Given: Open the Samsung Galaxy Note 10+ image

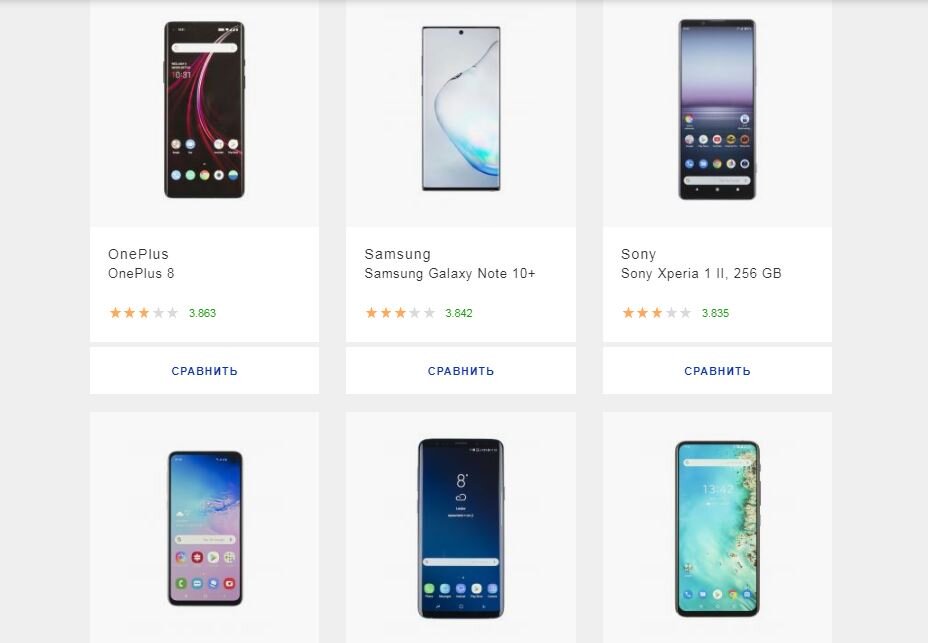Looking at the screenshot, I should [461, 108].
